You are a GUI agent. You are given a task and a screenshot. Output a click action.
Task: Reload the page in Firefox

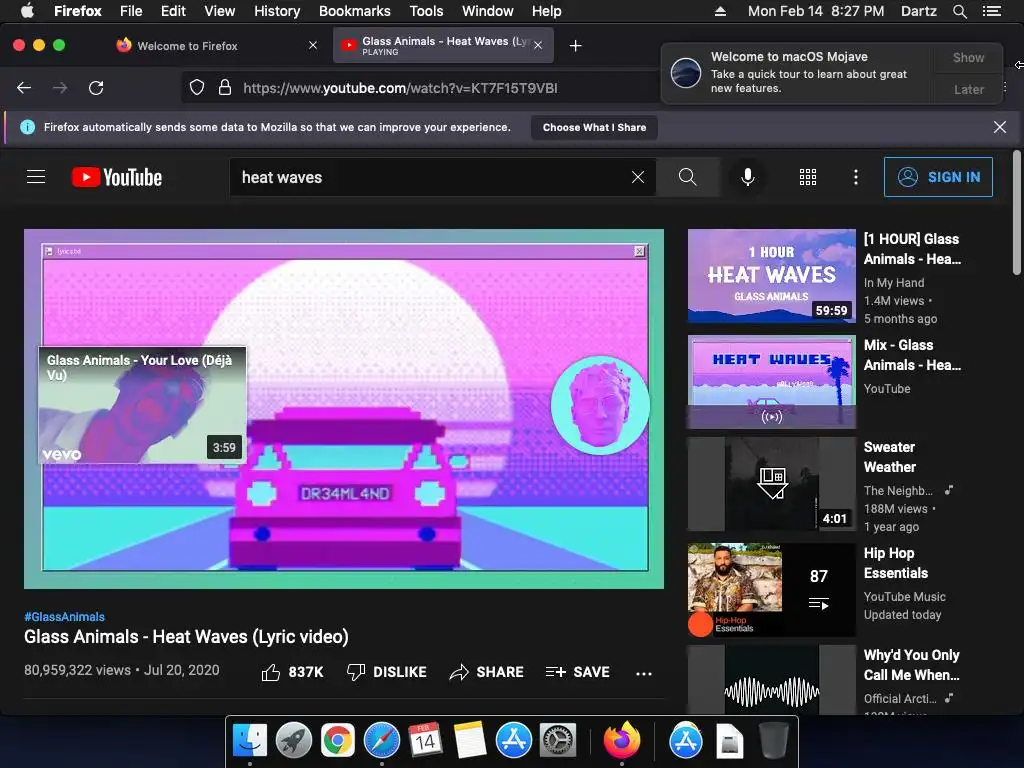pos(96,88)
